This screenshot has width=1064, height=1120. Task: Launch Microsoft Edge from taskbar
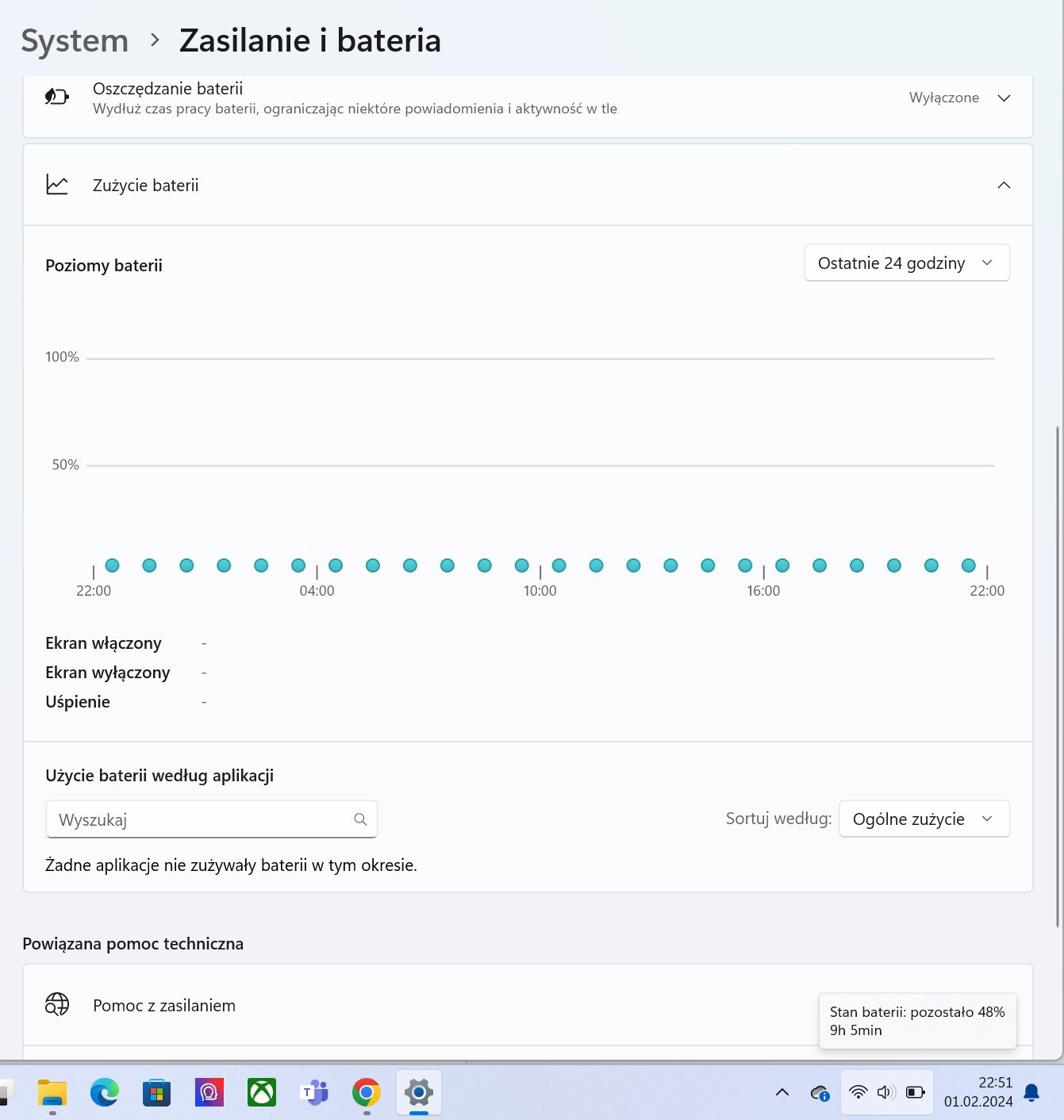click(105, 1093)
